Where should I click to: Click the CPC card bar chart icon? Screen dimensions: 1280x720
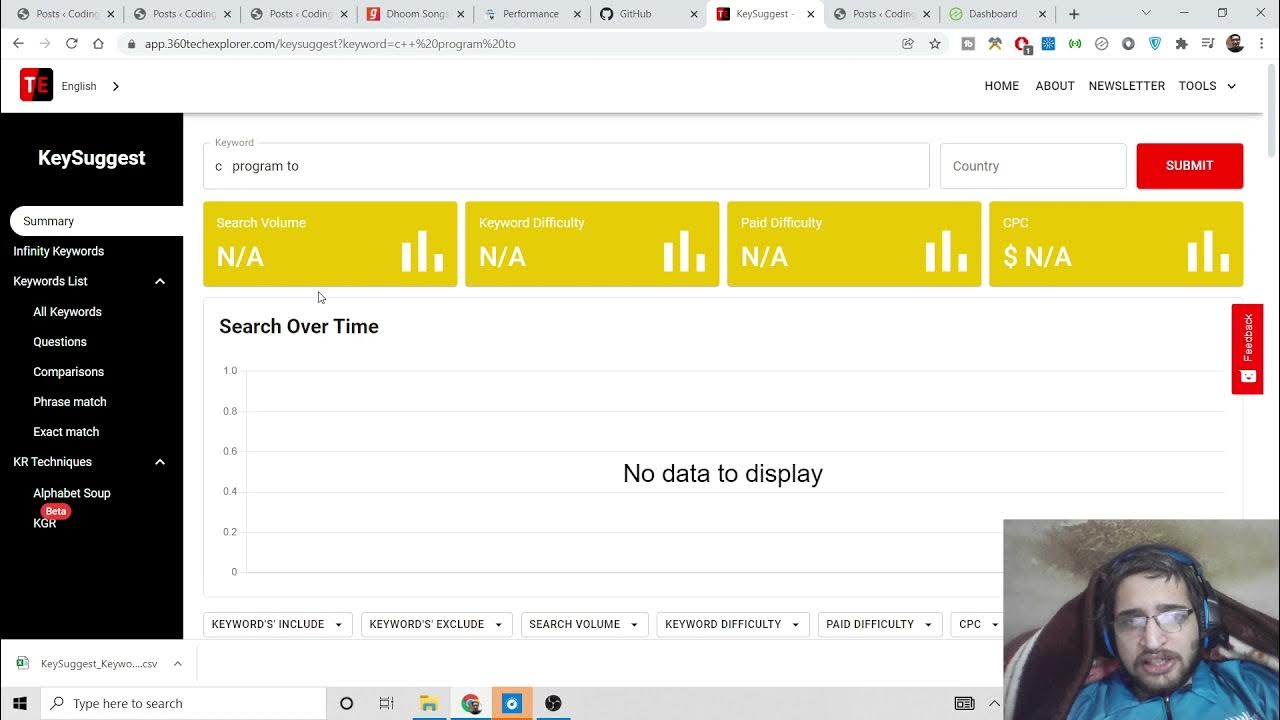coord(1208,251)
